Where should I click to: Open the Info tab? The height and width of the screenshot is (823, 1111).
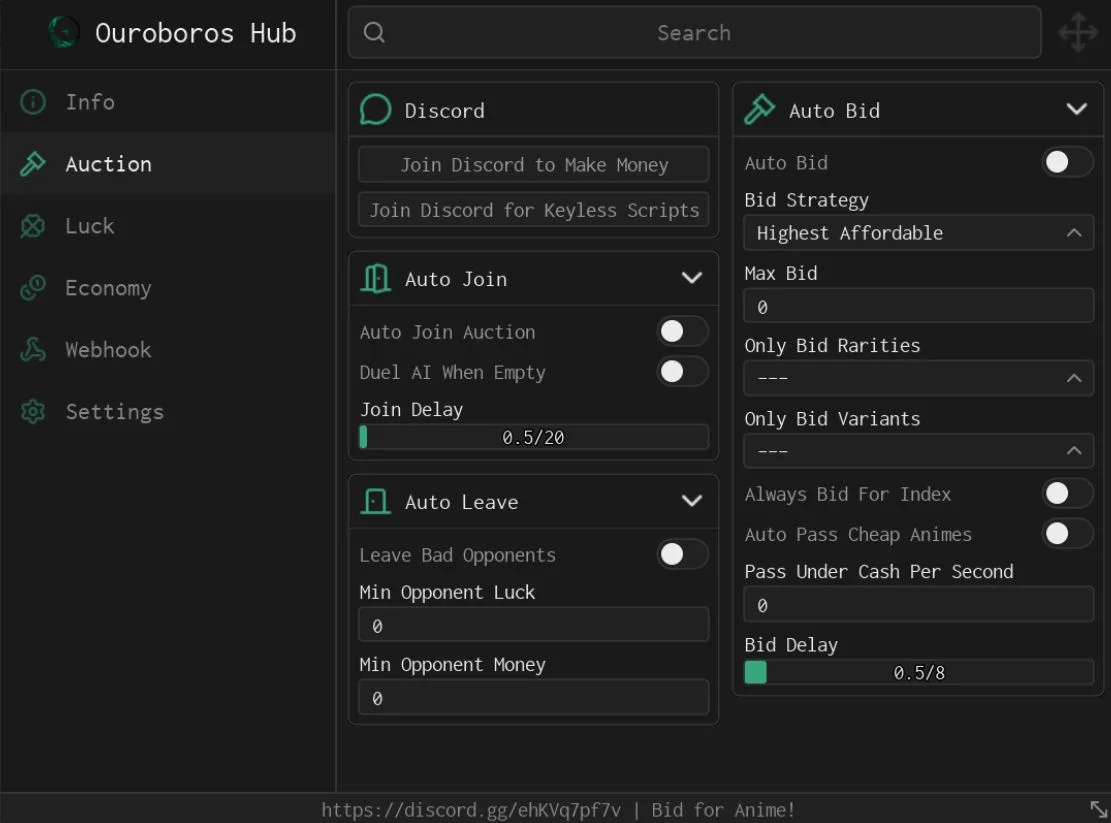167,102
